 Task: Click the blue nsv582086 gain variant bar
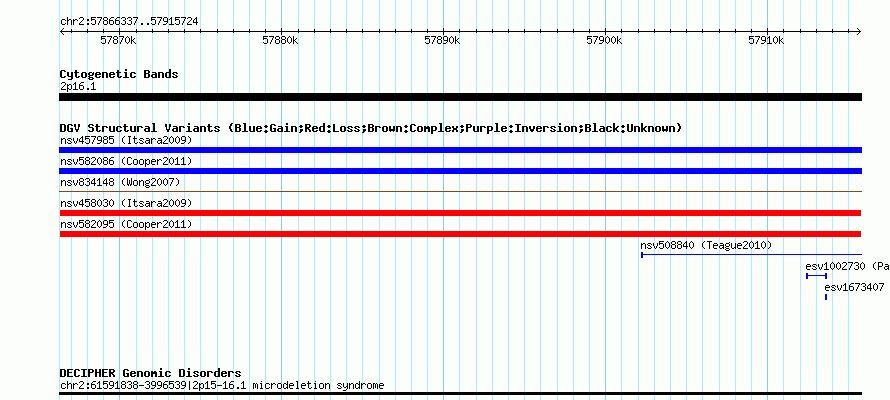pyautogui.click(x=460, y=171)
